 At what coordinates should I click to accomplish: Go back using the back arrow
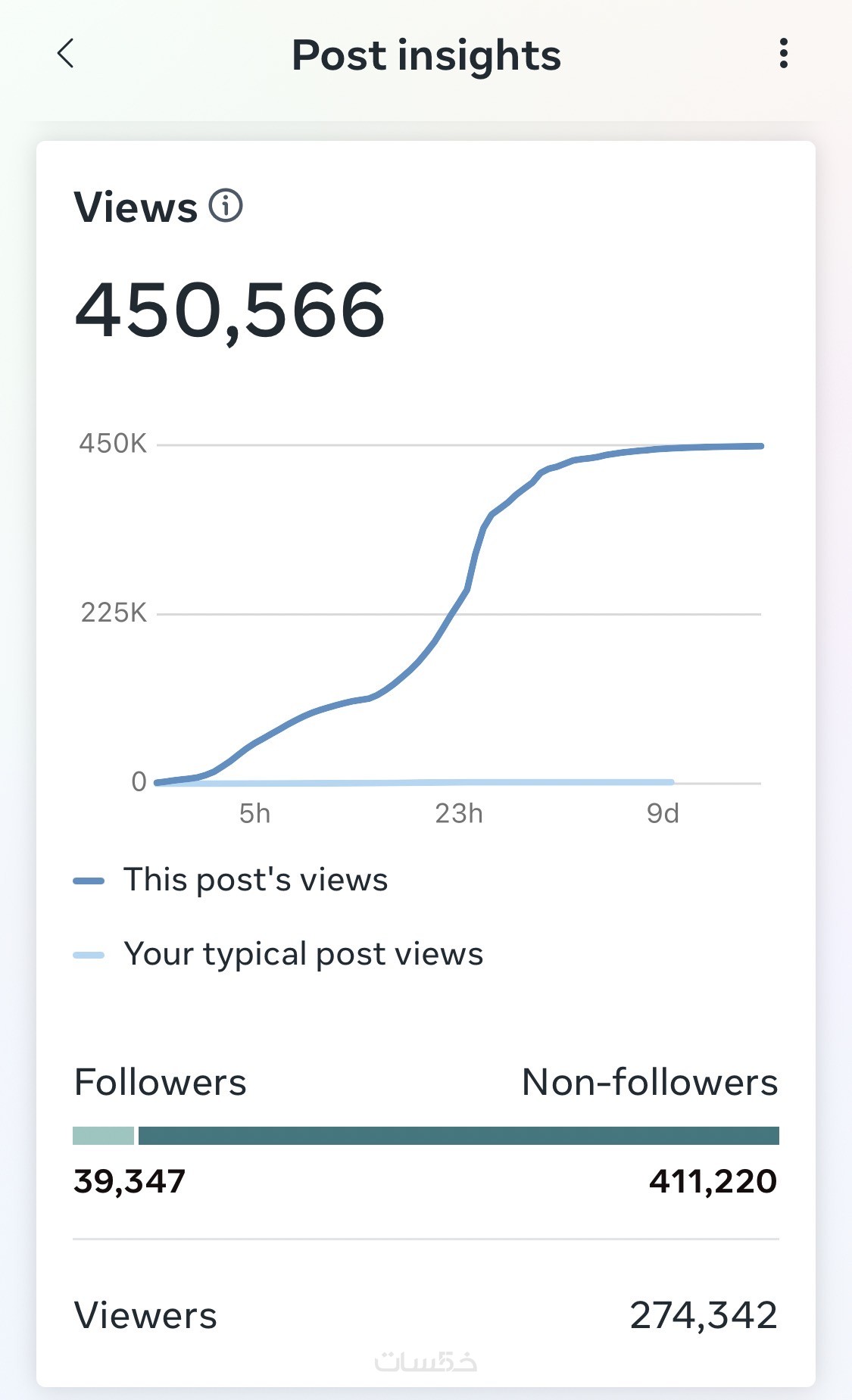[67, 54]
